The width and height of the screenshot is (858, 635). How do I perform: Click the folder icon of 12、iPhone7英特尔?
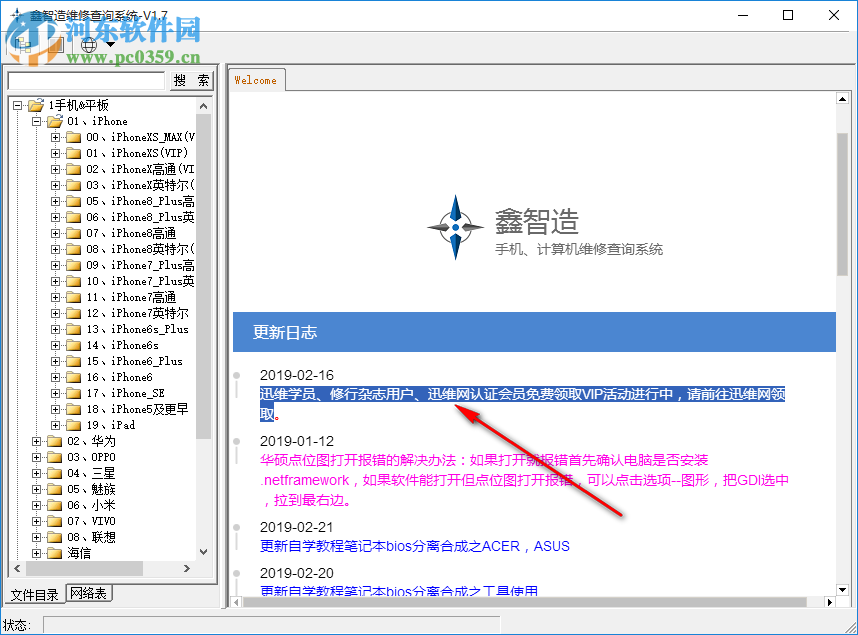click(73, 313)
